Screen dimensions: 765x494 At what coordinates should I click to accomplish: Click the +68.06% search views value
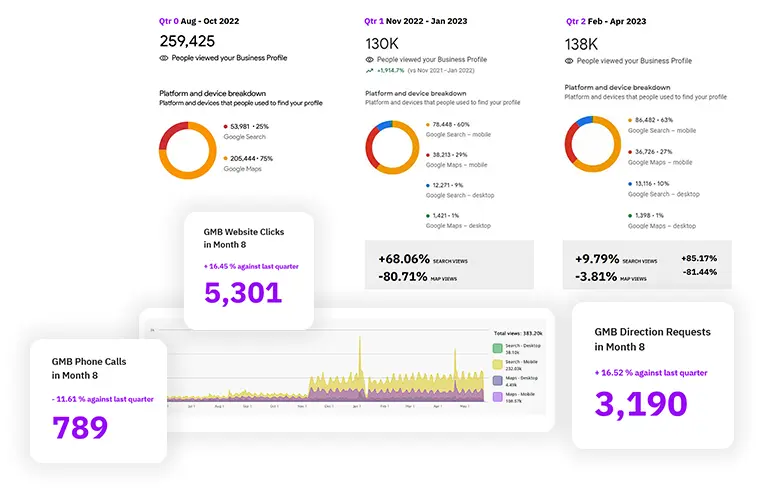404,259
